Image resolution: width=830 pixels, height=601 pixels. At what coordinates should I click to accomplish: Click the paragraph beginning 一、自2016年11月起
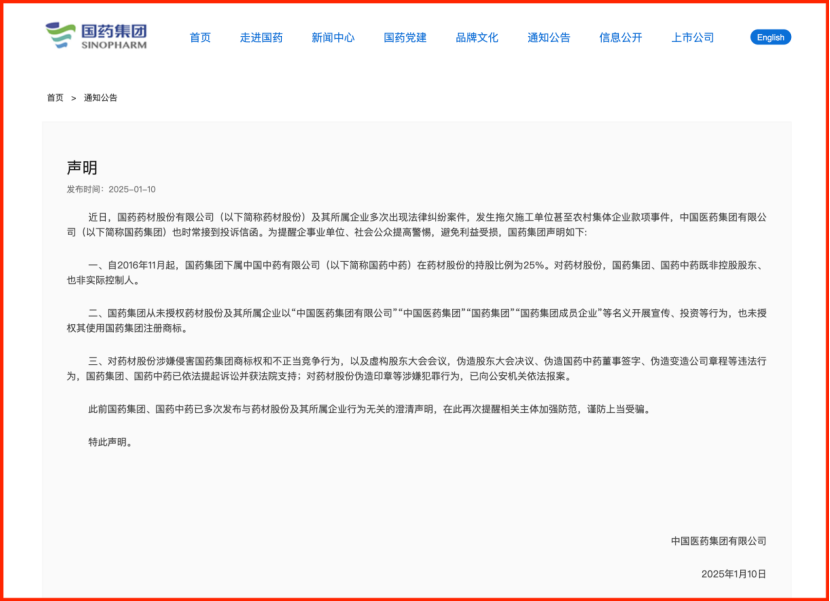[417, 273]
